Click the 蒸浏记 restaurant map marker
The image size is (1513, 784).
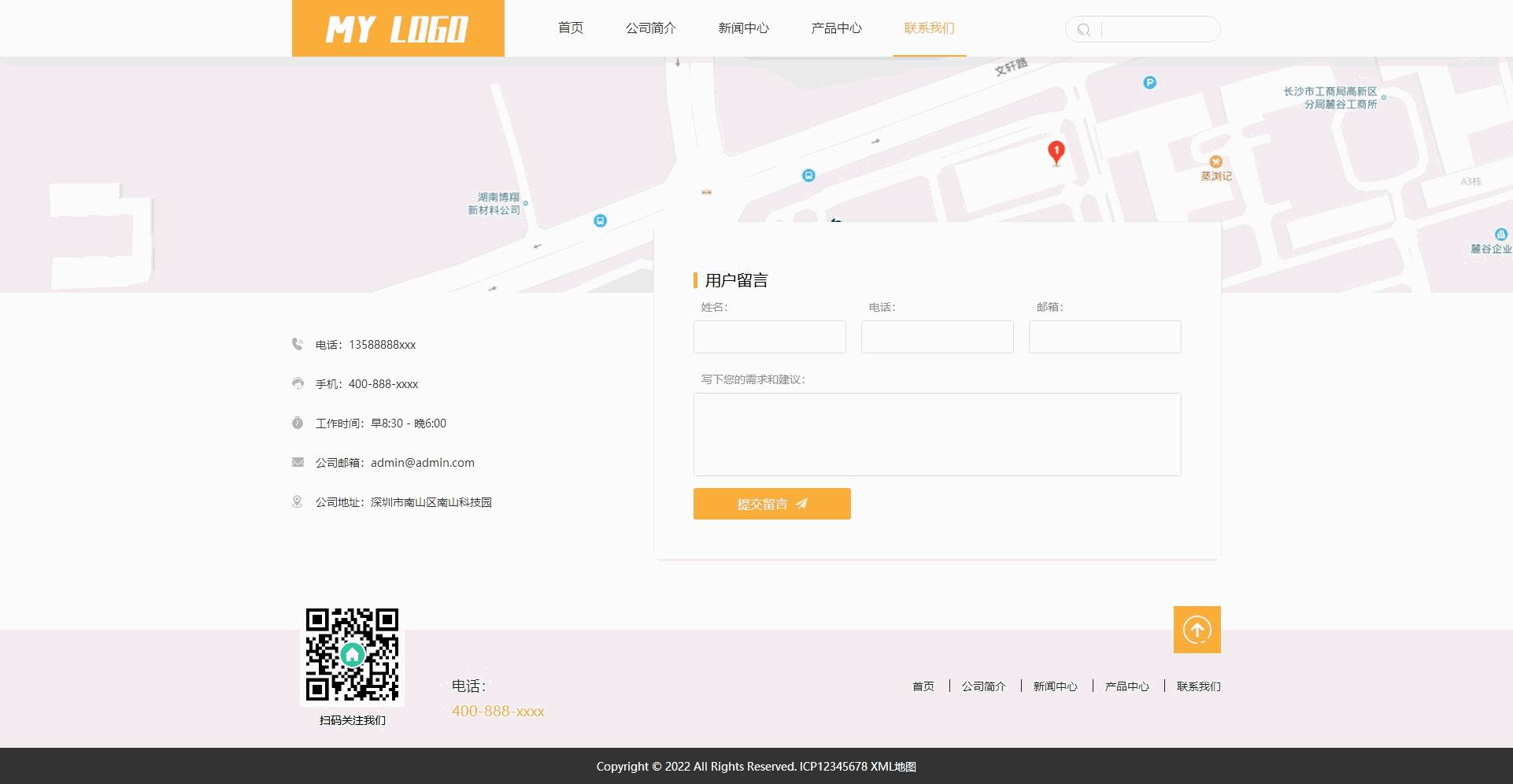[x=1216, y=162]
